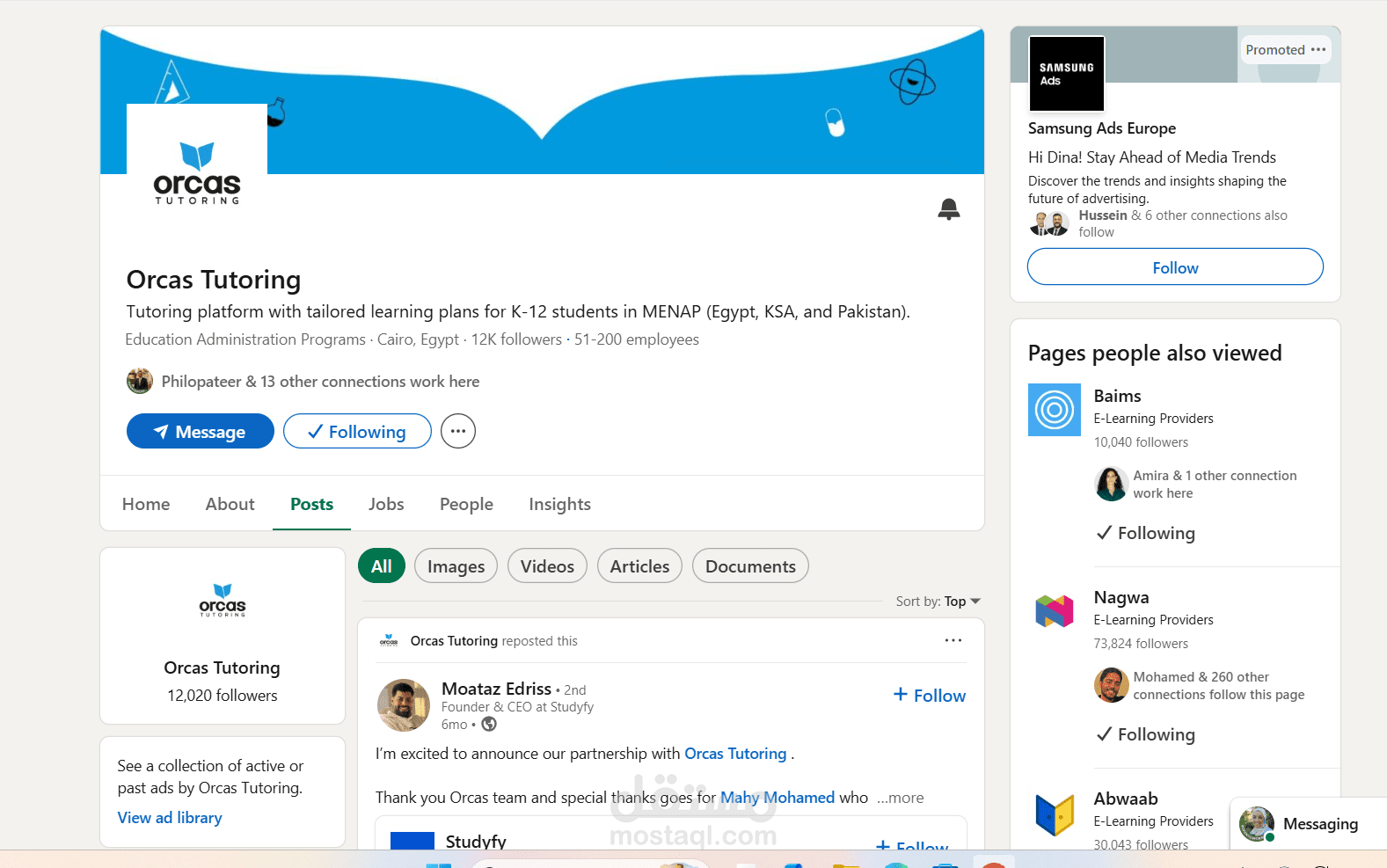This screenshot has height=868, width=1387.
Task: Open the Messaging panel
Action: [1309, 823]
